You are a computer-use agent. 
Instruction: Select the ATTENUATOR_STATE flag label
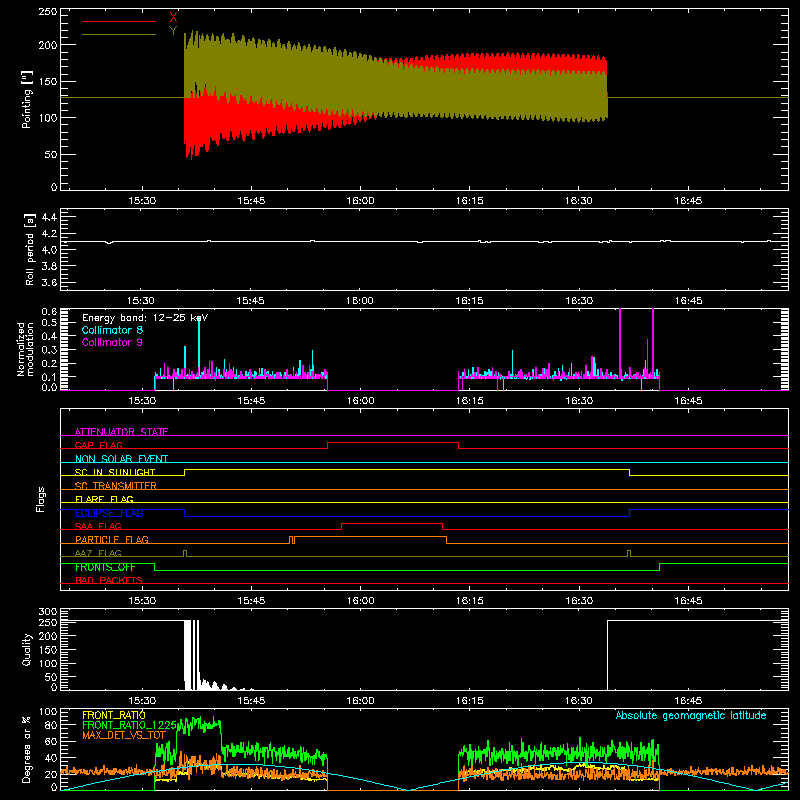point(121,432)
